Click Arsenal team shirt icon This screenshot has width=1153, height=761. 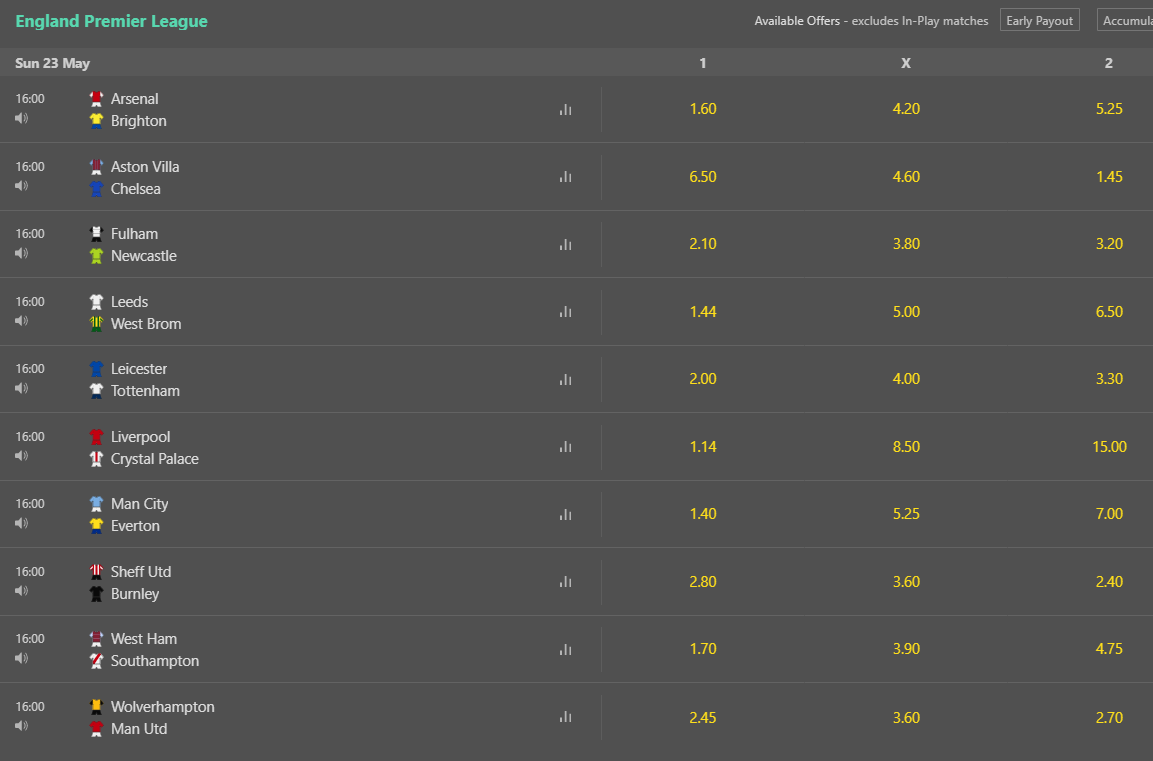[x=96, y=99]
